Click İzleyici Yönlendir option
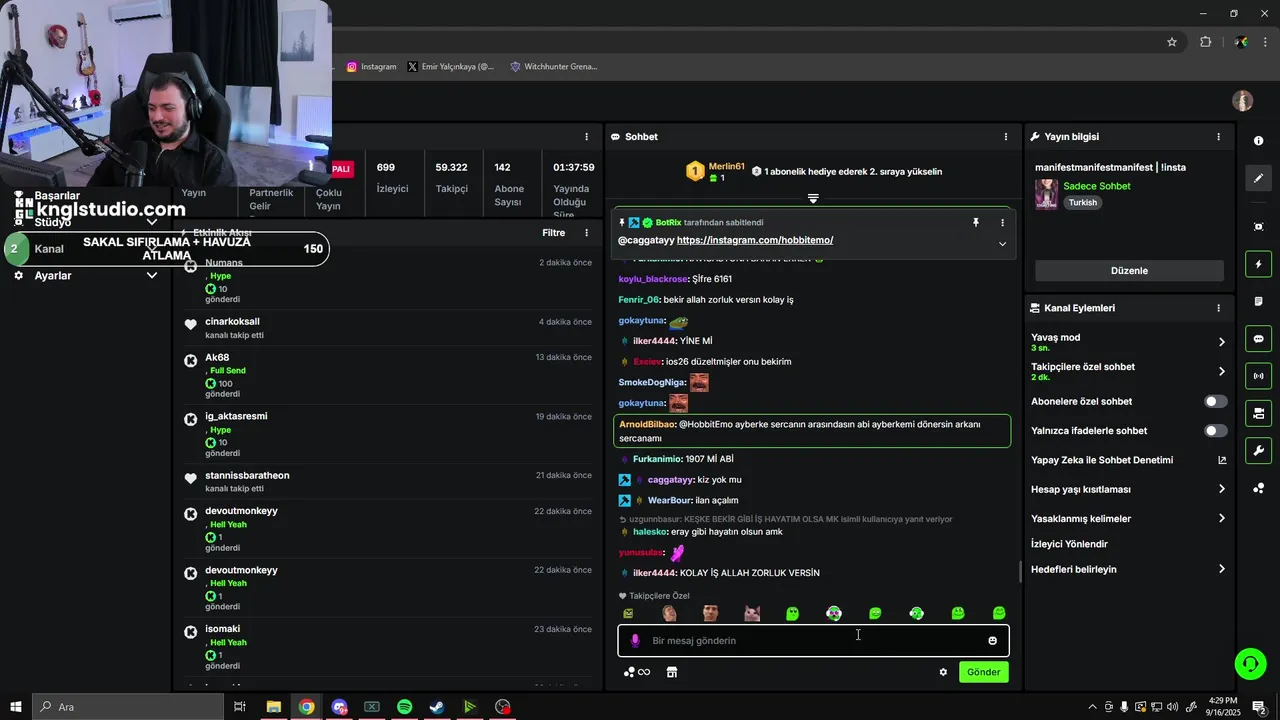The height and width of the screenshot is (720, 1280). coord(1069,544)
